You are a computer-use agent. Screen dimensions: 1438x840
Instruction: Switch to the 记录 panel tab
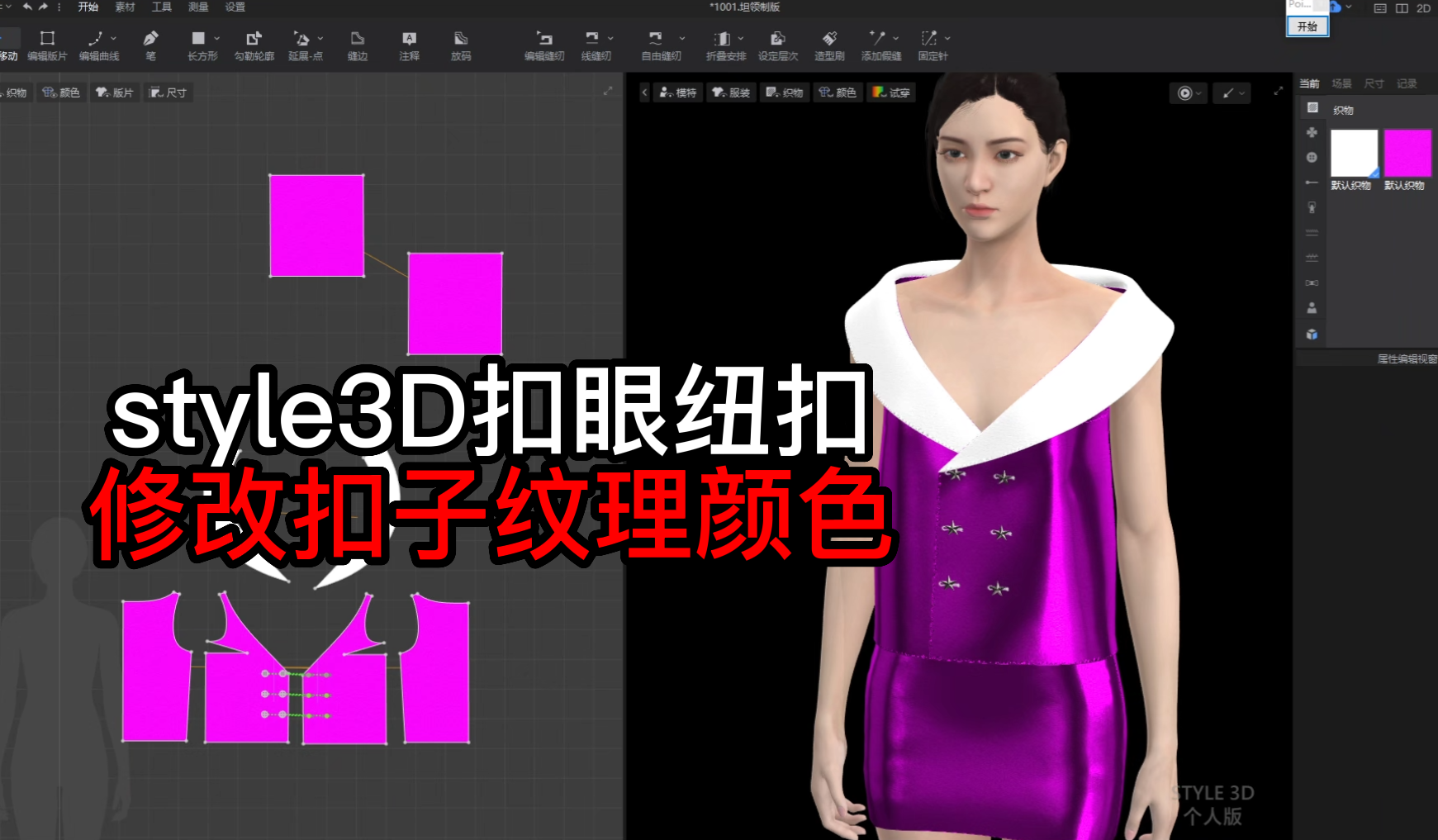pyautogui.click(x=1407, y=83)
